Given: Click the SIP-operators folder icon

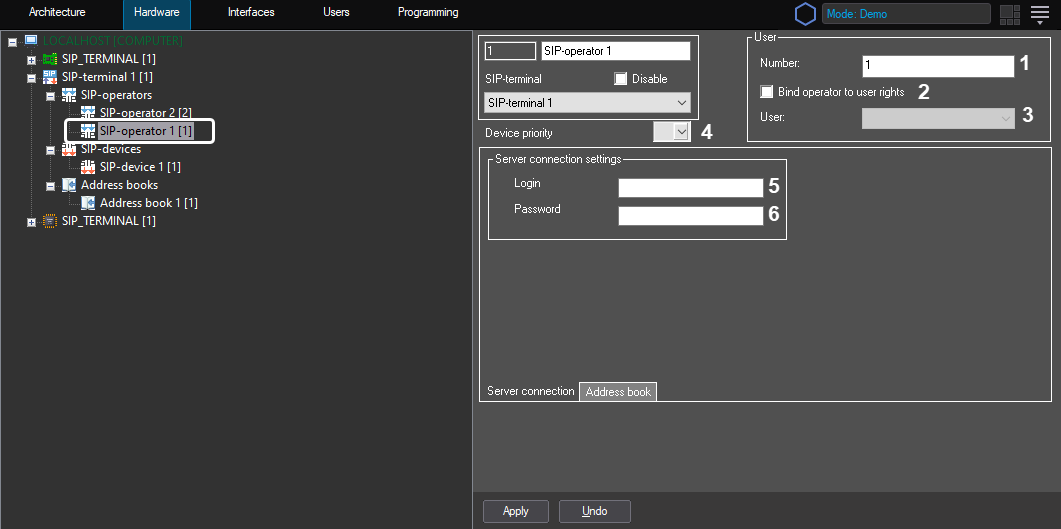Looking at the screenshot, I should coord(69,95).
